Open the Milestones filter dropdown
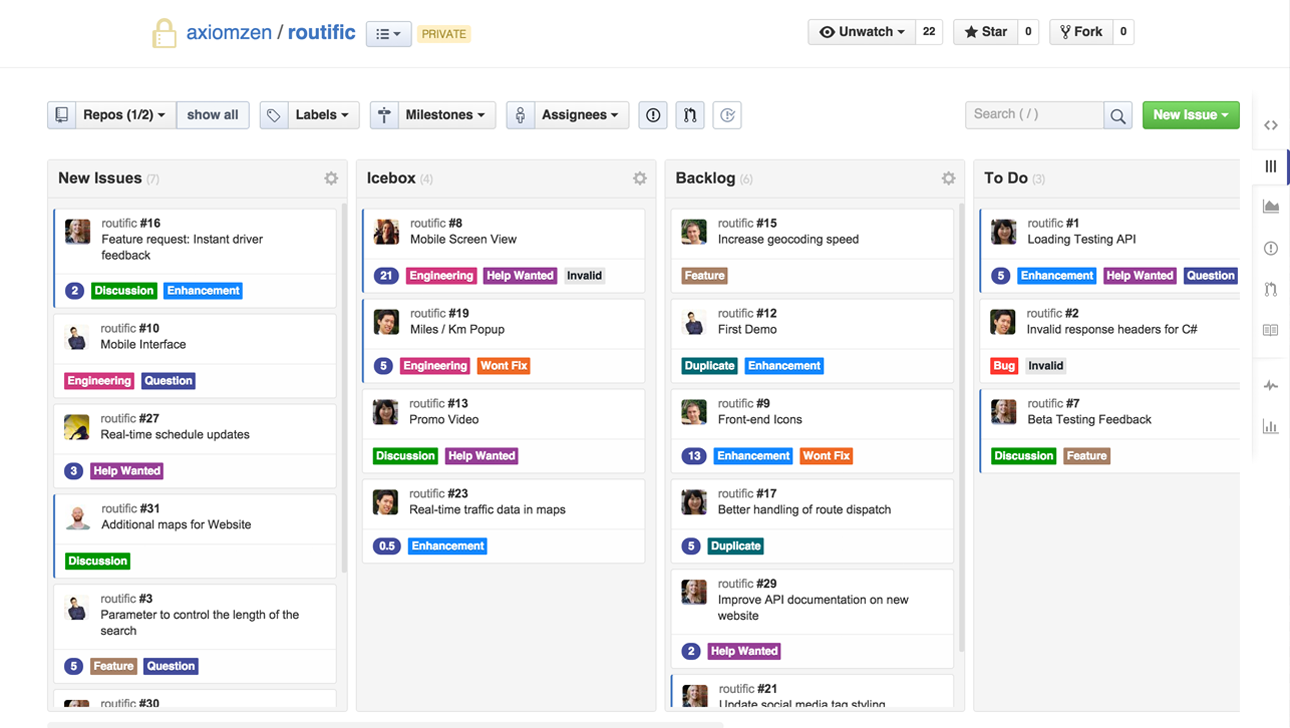This screenshot has height=728, width=1290. (x=445, y=115)
